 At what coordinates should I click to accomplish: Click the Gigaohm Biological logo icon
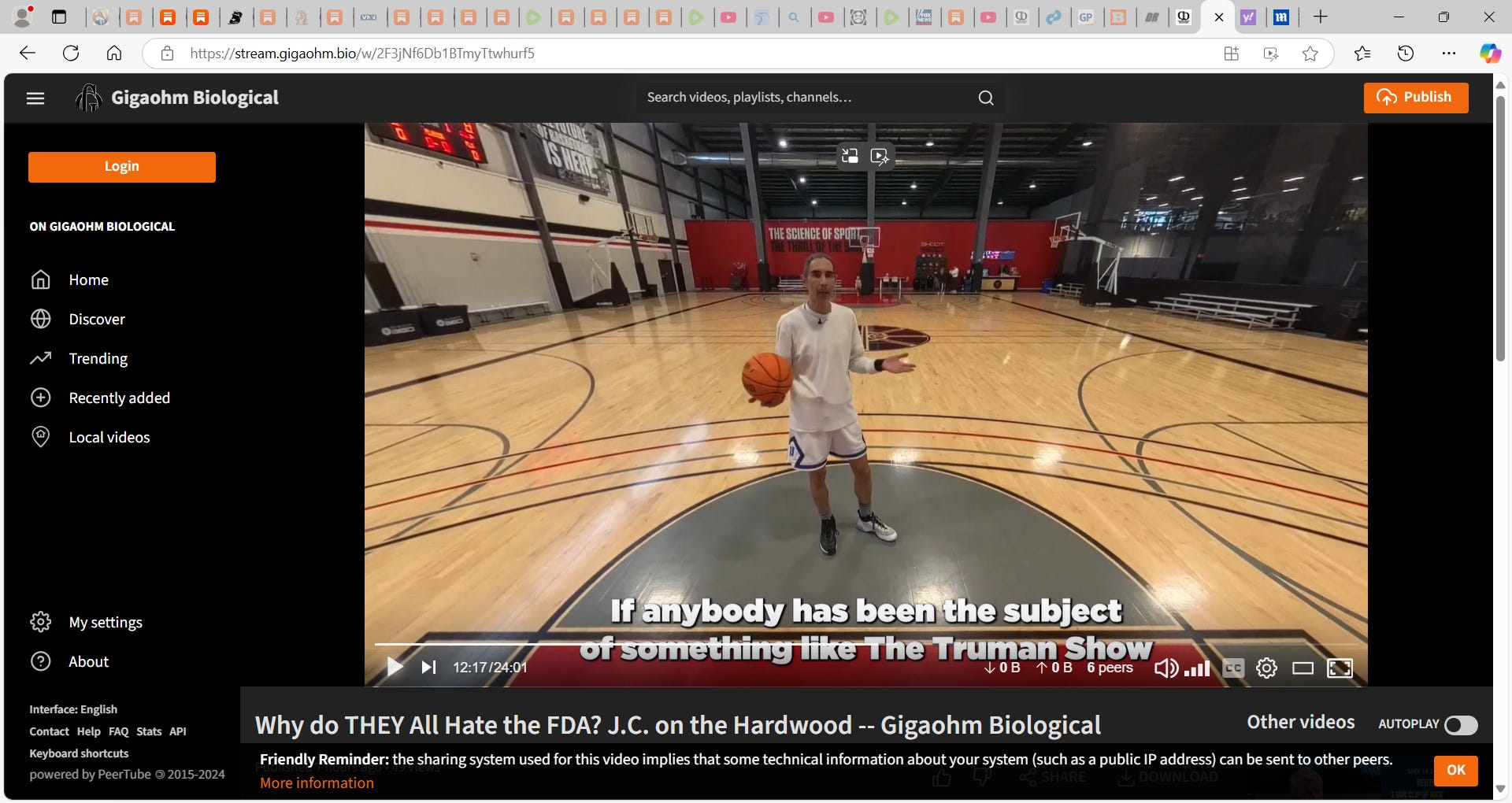[x=88, y=98]
